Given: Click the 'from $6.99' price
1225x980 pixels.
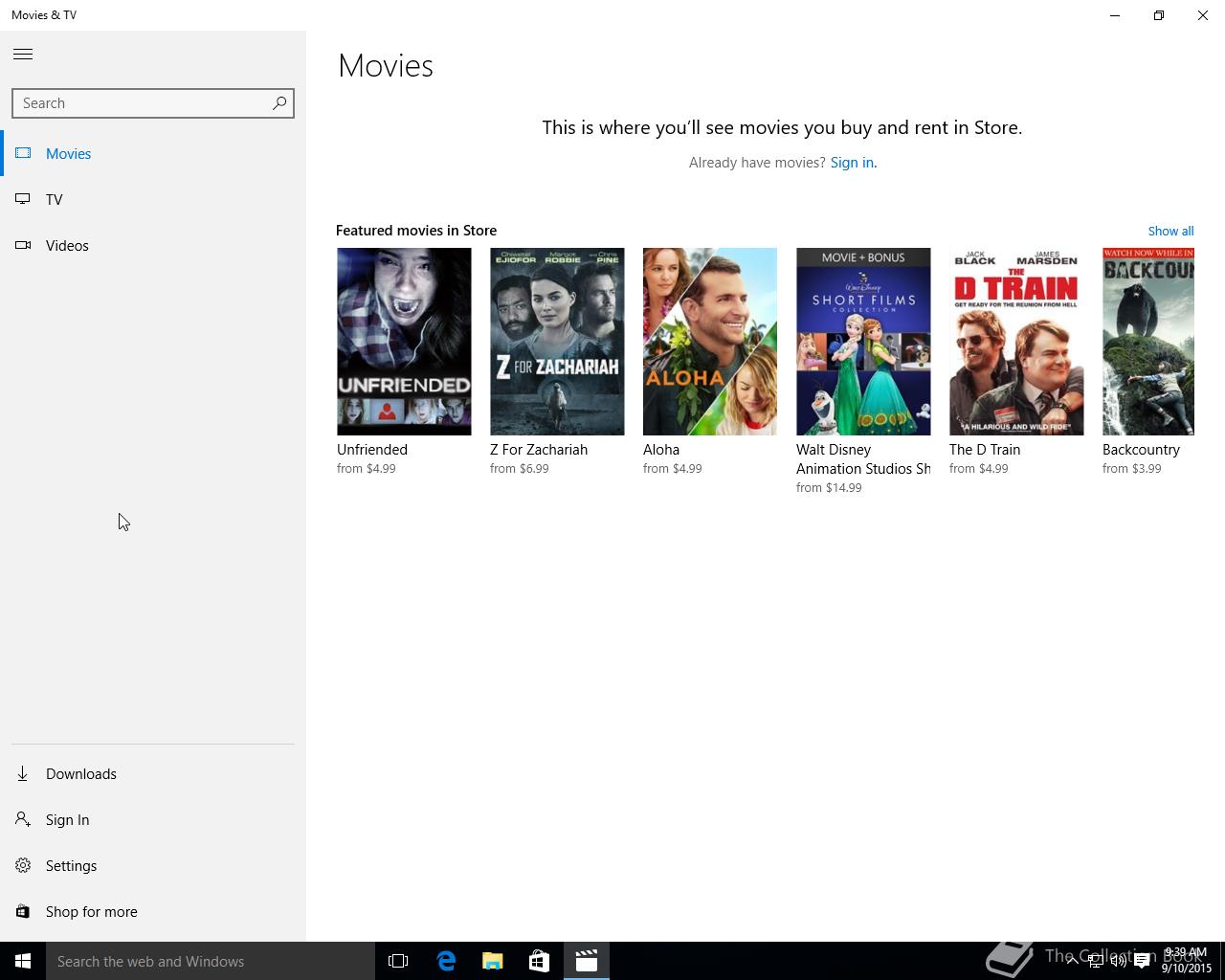Looking at the screenshot, I should (x=520, y=469).
